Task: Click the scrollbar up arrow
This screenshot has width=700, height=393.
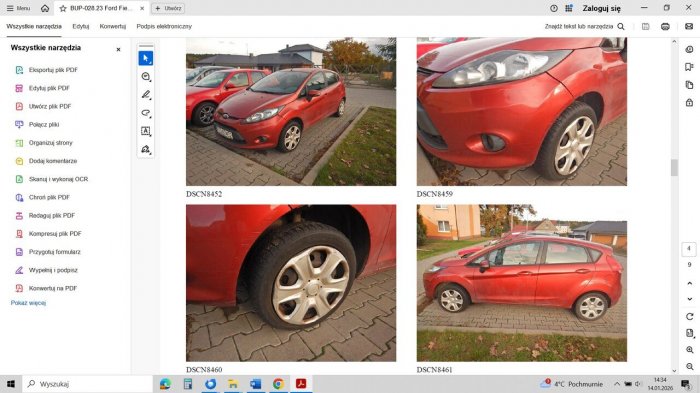Action: click(x=674, y=42)
